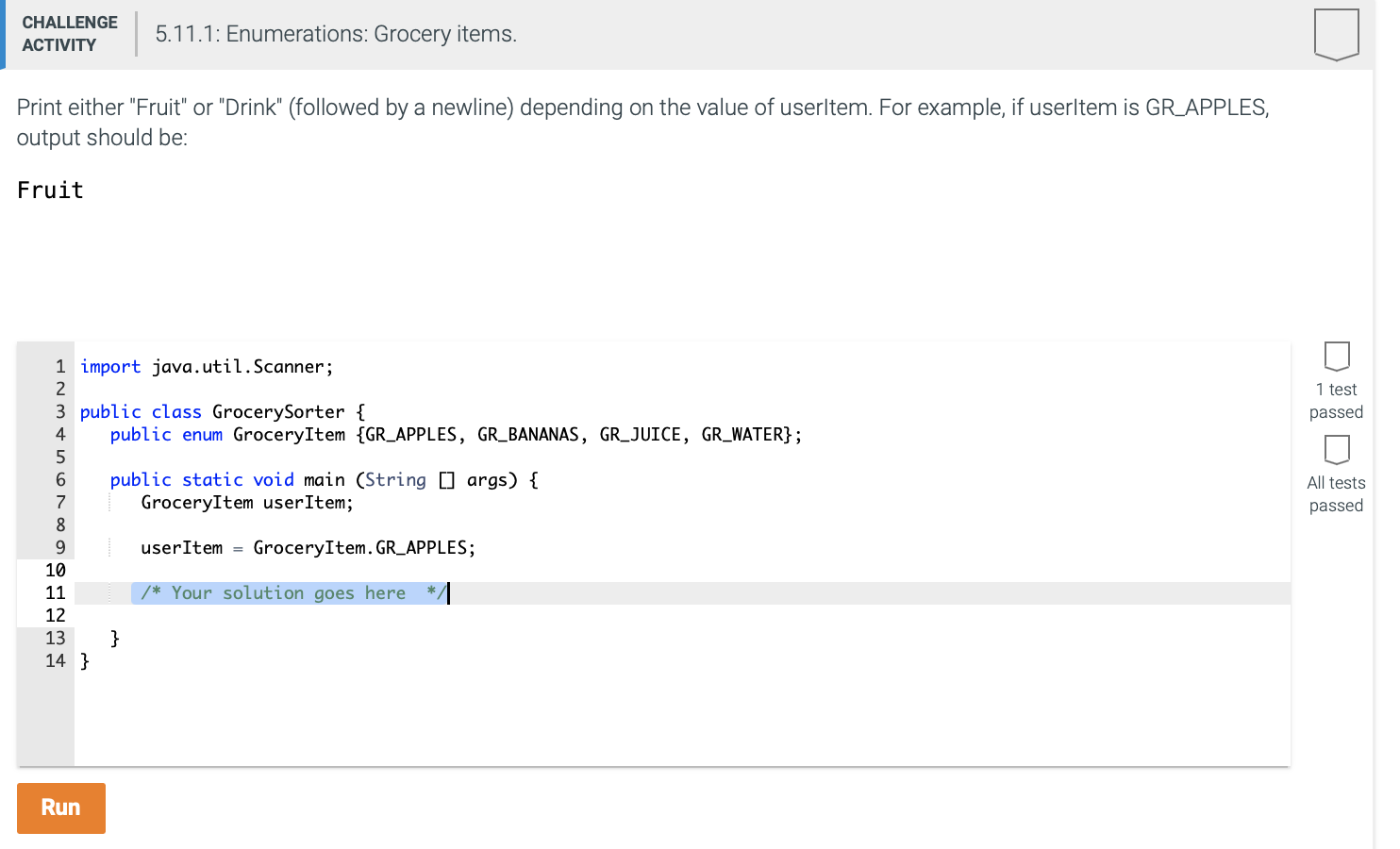
Task: Click line number 11 in the gutter
Action: pos(56,593)
